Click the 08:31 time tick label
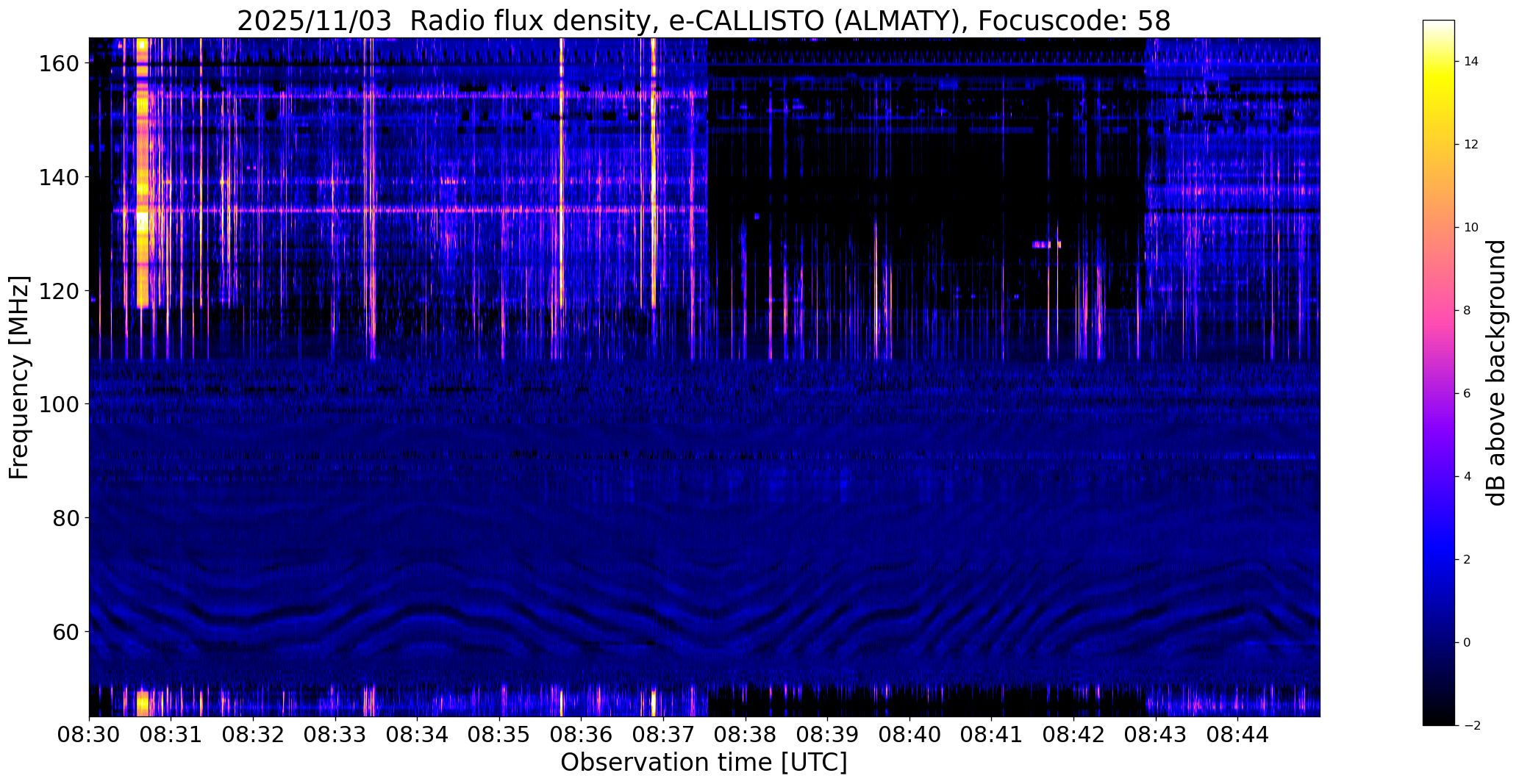 point(171,734)
